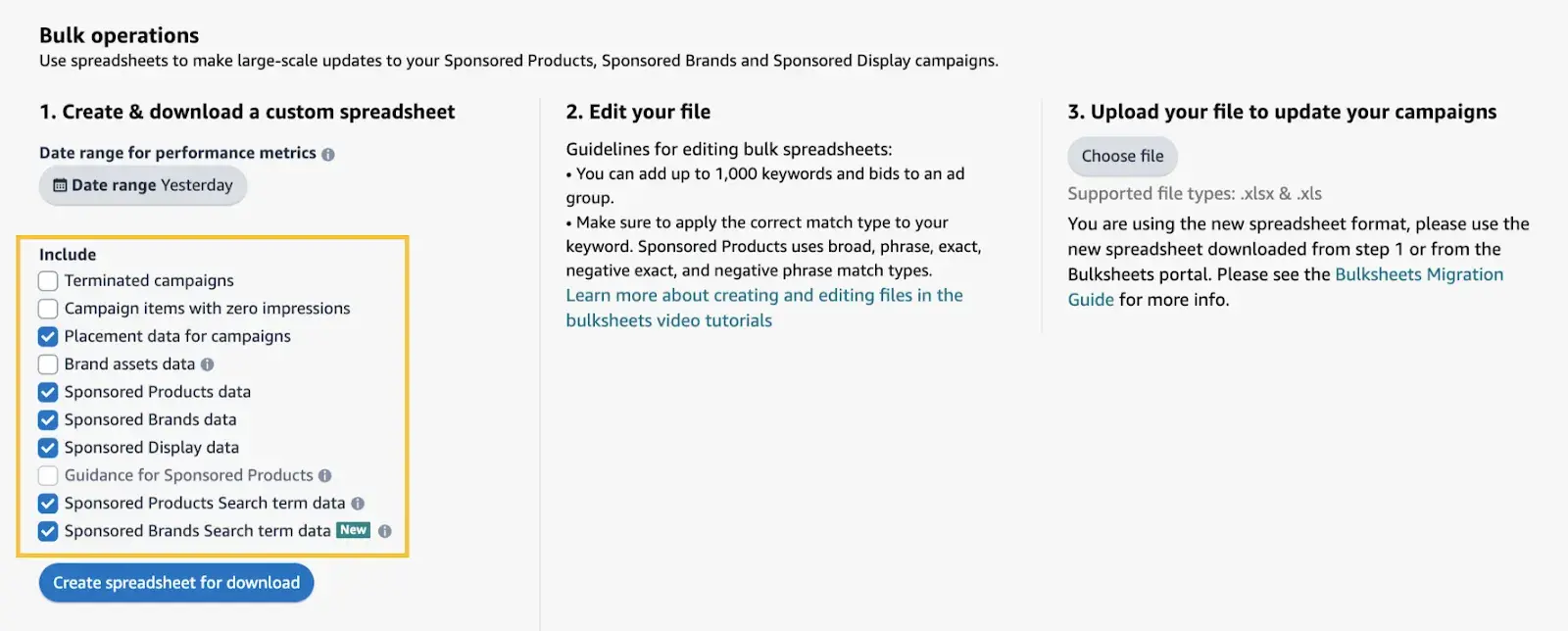Click the Choose file upload button
The height and width of the screenshot is (631, 1568).
(x=1122, y=156)
